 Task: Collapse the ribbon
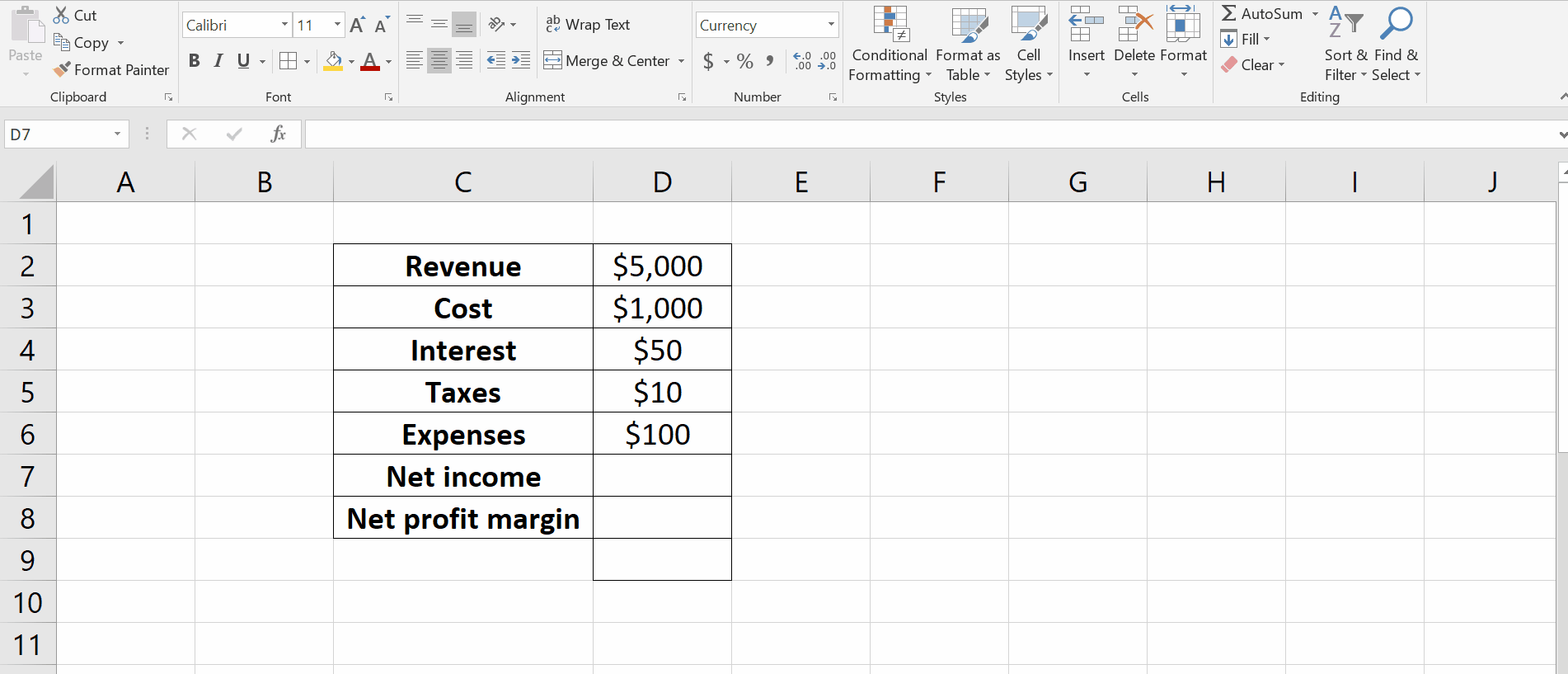tap(1563, 97)
